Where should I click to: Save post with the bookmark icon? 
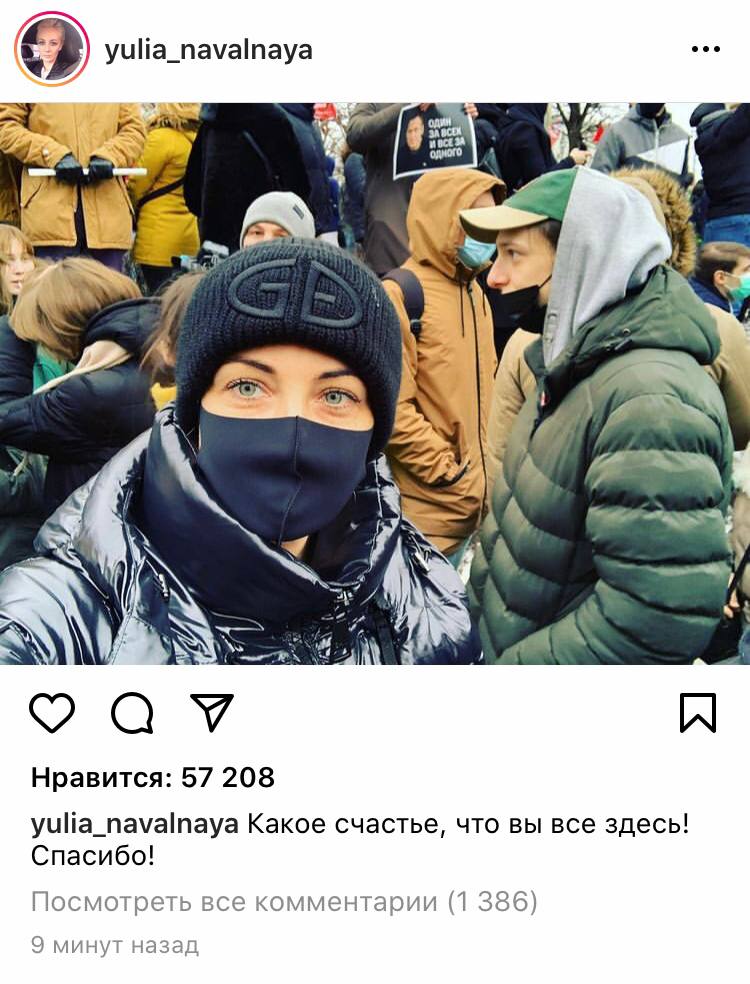[698, 713]
